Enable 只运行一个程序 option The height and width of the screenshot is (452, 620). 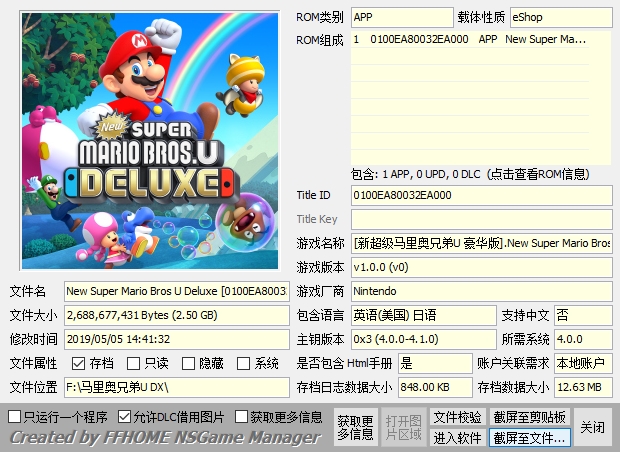[x=14, y=416]
